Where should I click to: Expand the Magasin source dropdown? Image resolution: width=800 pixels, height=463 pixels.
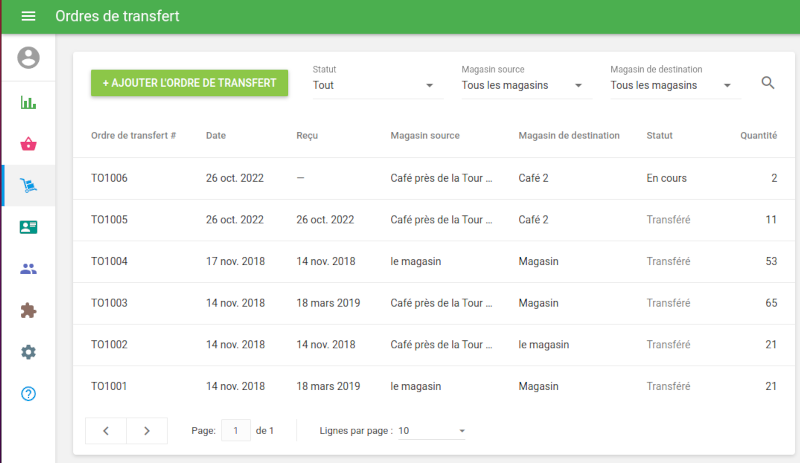(x=526, y=86)
